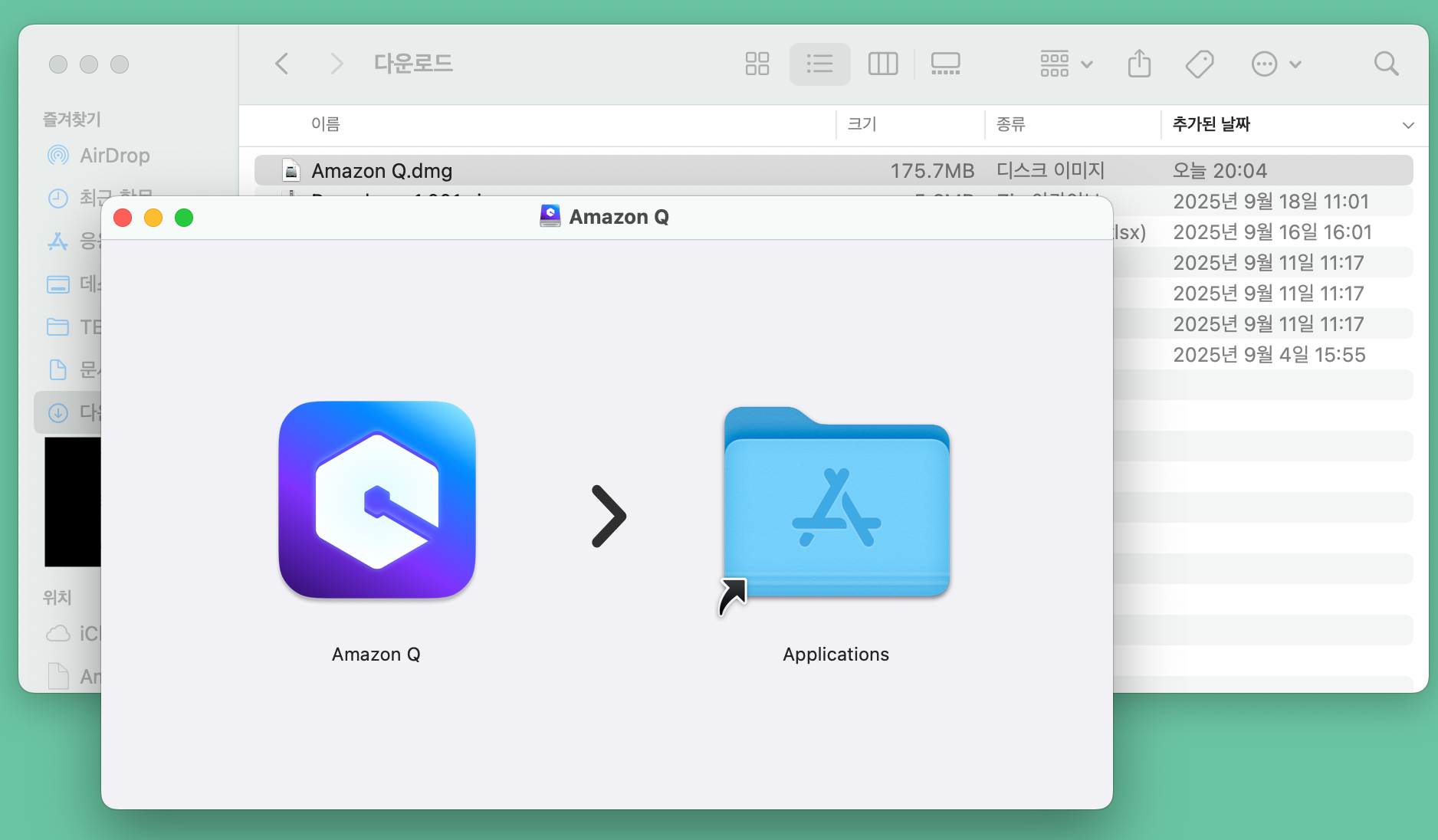Viewport: 1438px width, 840px height.
Task: Click the tag icon in Finder toolbar
Action: pyautogui.click(x=1199, y=64)
